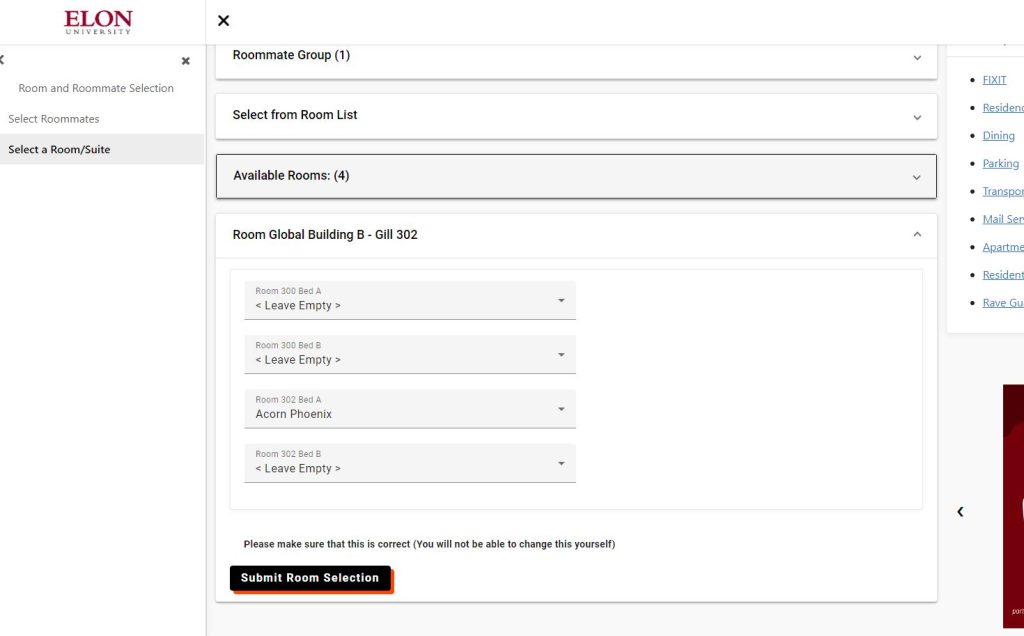Image resolution: width=1024 pixels, height=636 pixels.
Task: Open the FIXIT link
Action: tap(994, 80)
